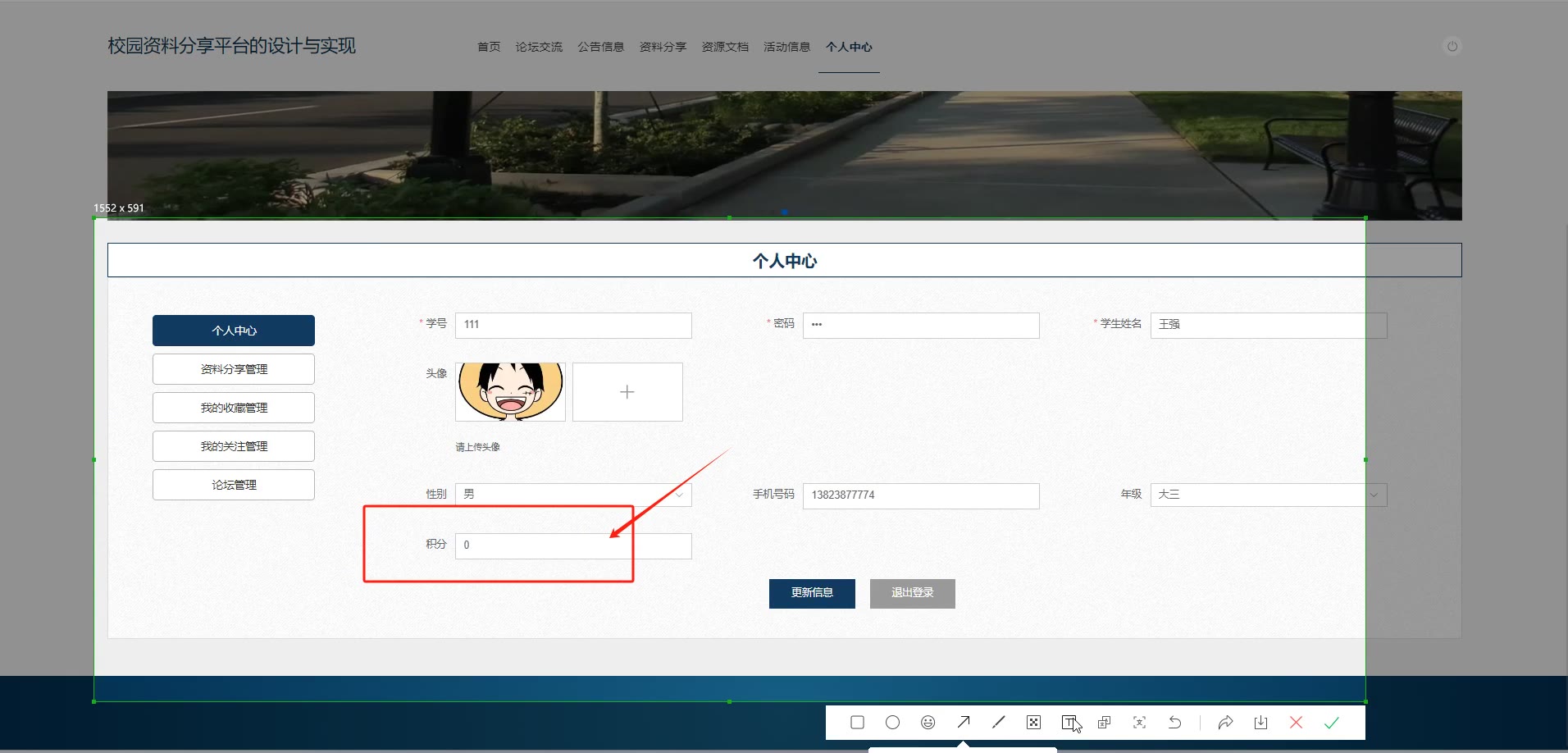
Task: Select 个人中心 in the sidebar
Action: [234, 331]
